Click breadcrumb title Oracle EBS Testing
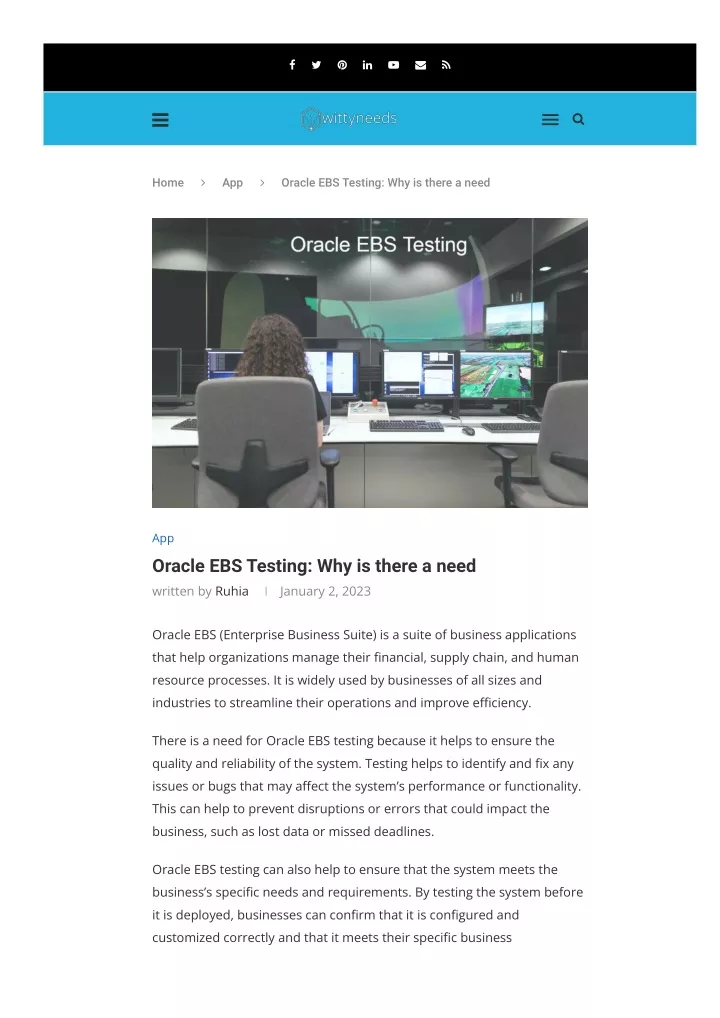720x1018 pixels. pos(386,182)
